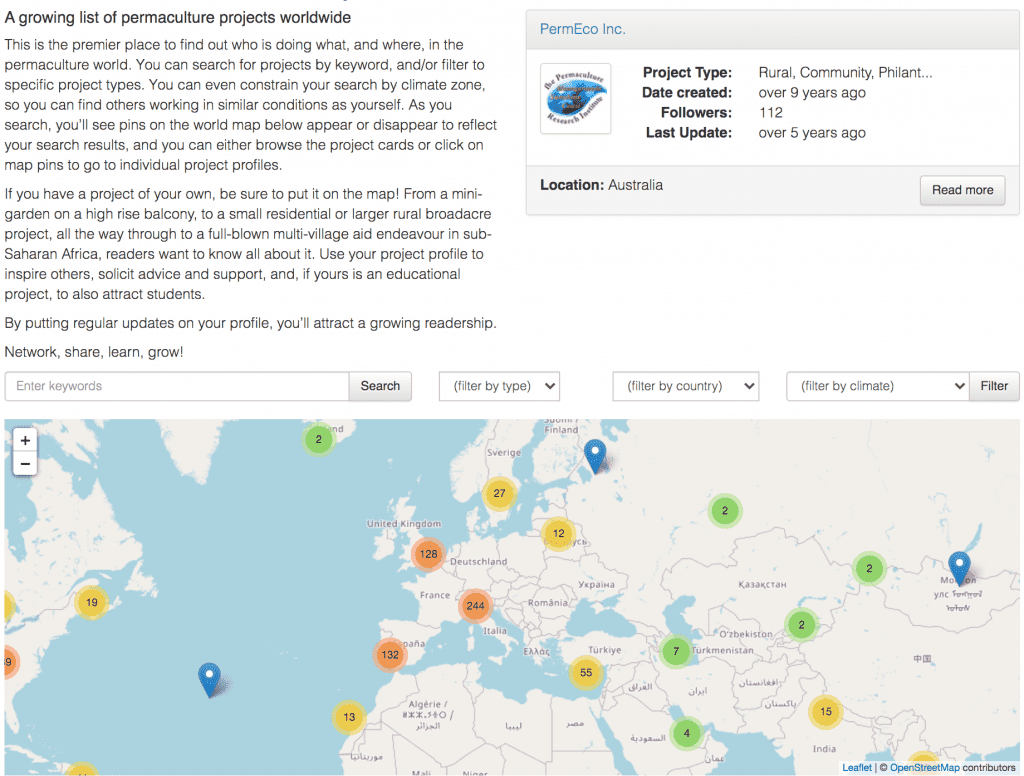Open the 128 cluster near United Kingdom

coord(428,554)
